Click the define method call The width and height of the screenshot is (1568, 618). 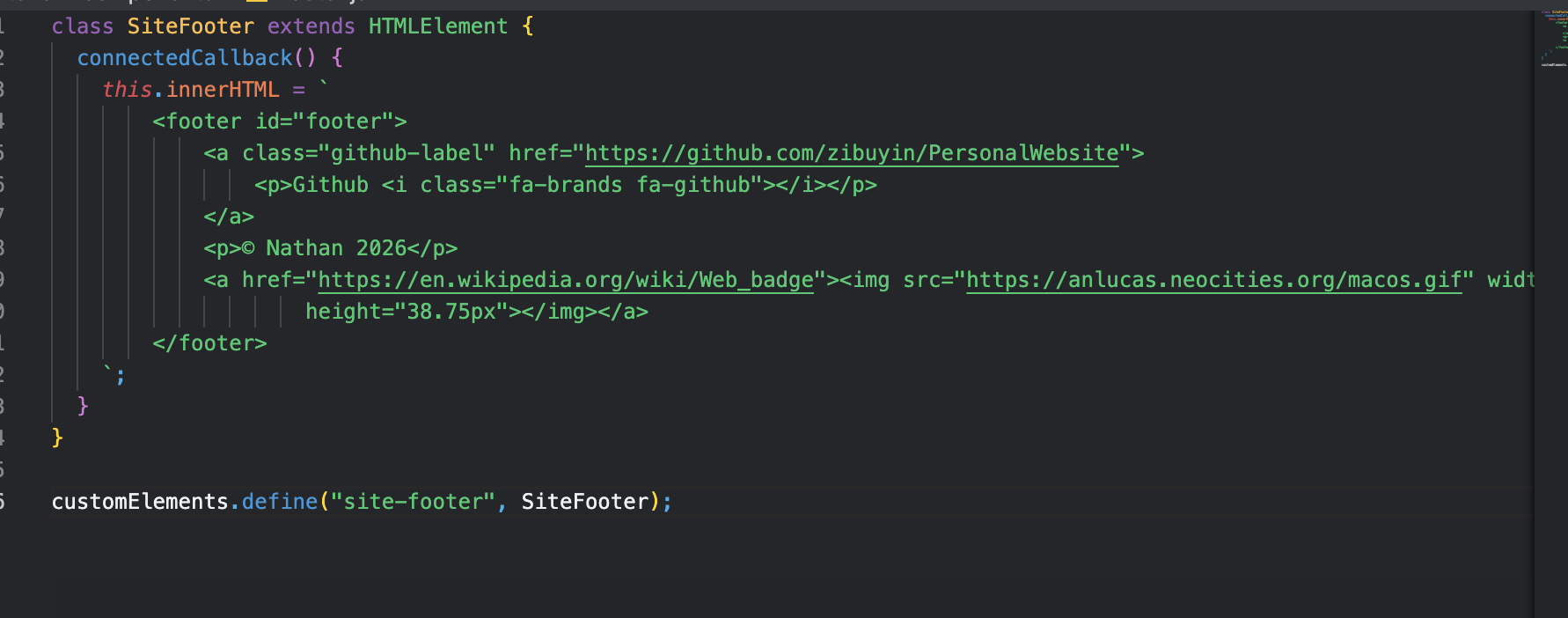tap(279, 502)
